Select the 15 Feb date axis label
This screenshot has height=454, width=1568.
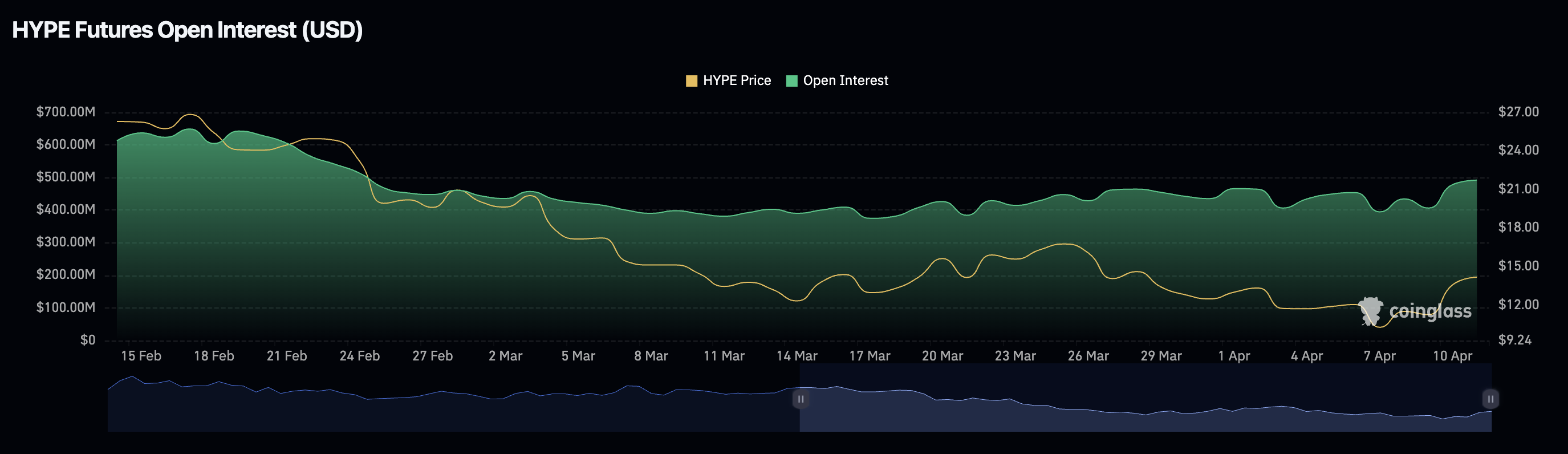(x=141, y=356)
